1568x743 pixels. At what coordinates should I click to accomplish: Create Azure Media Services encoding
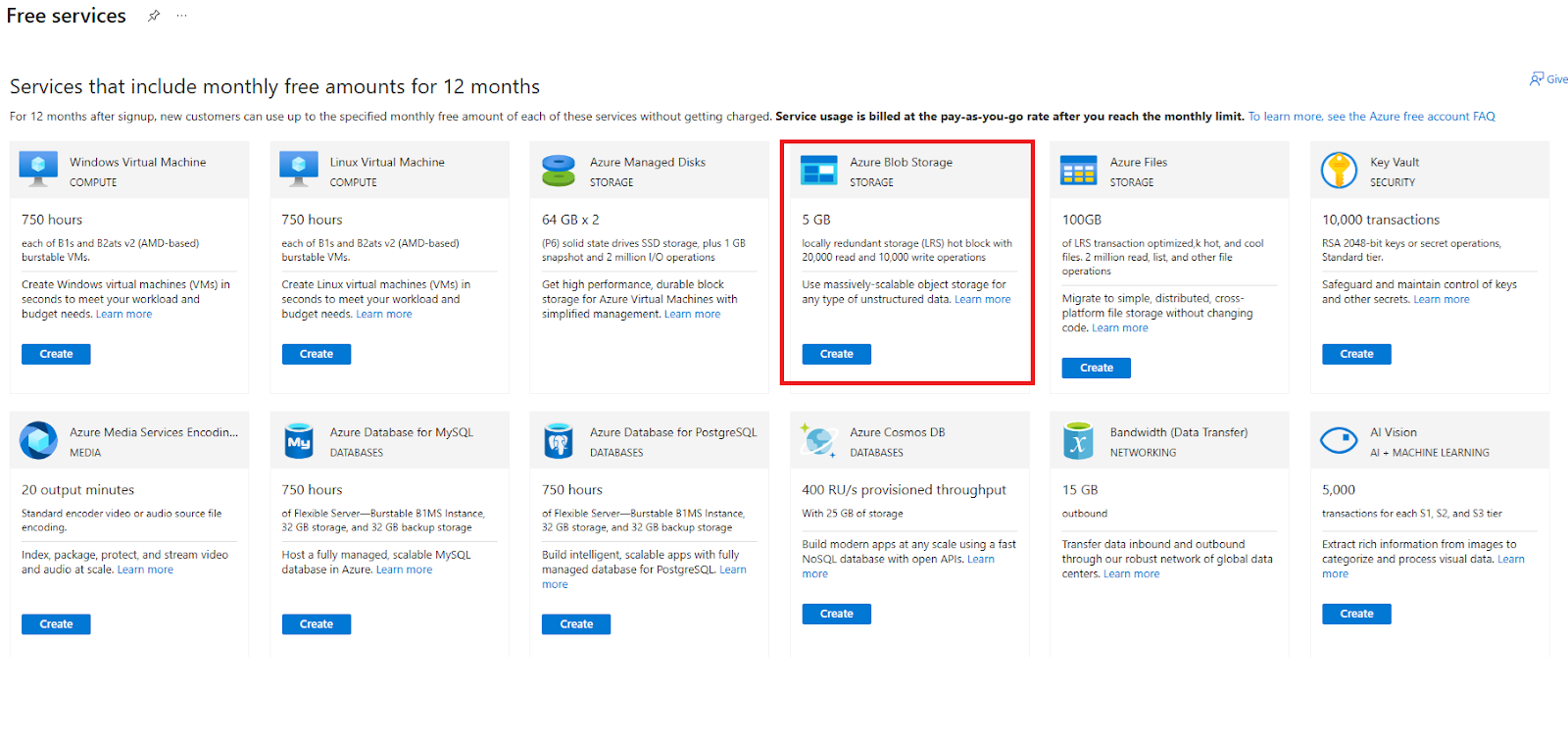pyautogui.click(x=56, y=624)
